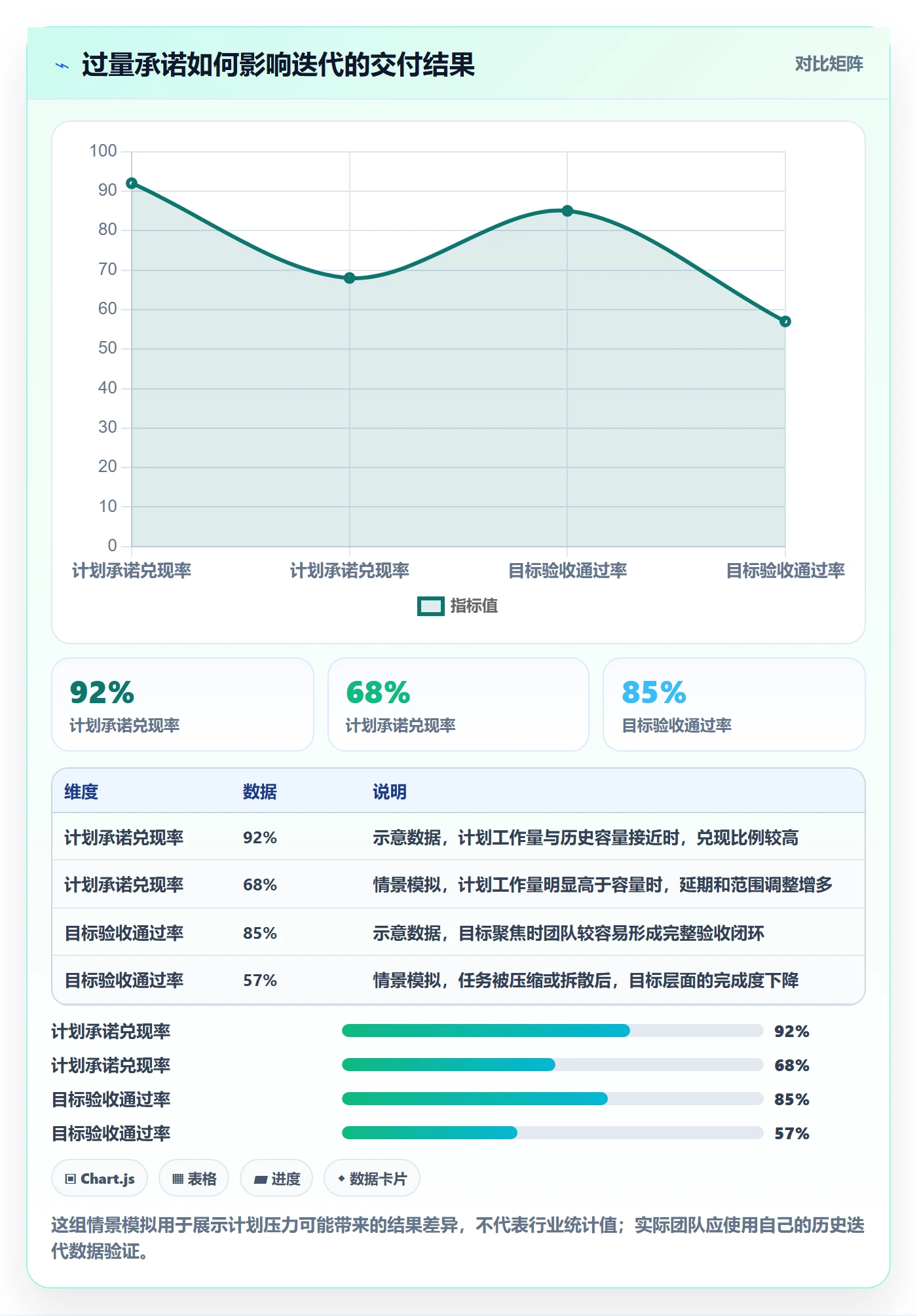Click the title 过量承诺如何影响迭代的交付结果
The width and height of the screenshot is (917, 1316).
pos(278,65)
